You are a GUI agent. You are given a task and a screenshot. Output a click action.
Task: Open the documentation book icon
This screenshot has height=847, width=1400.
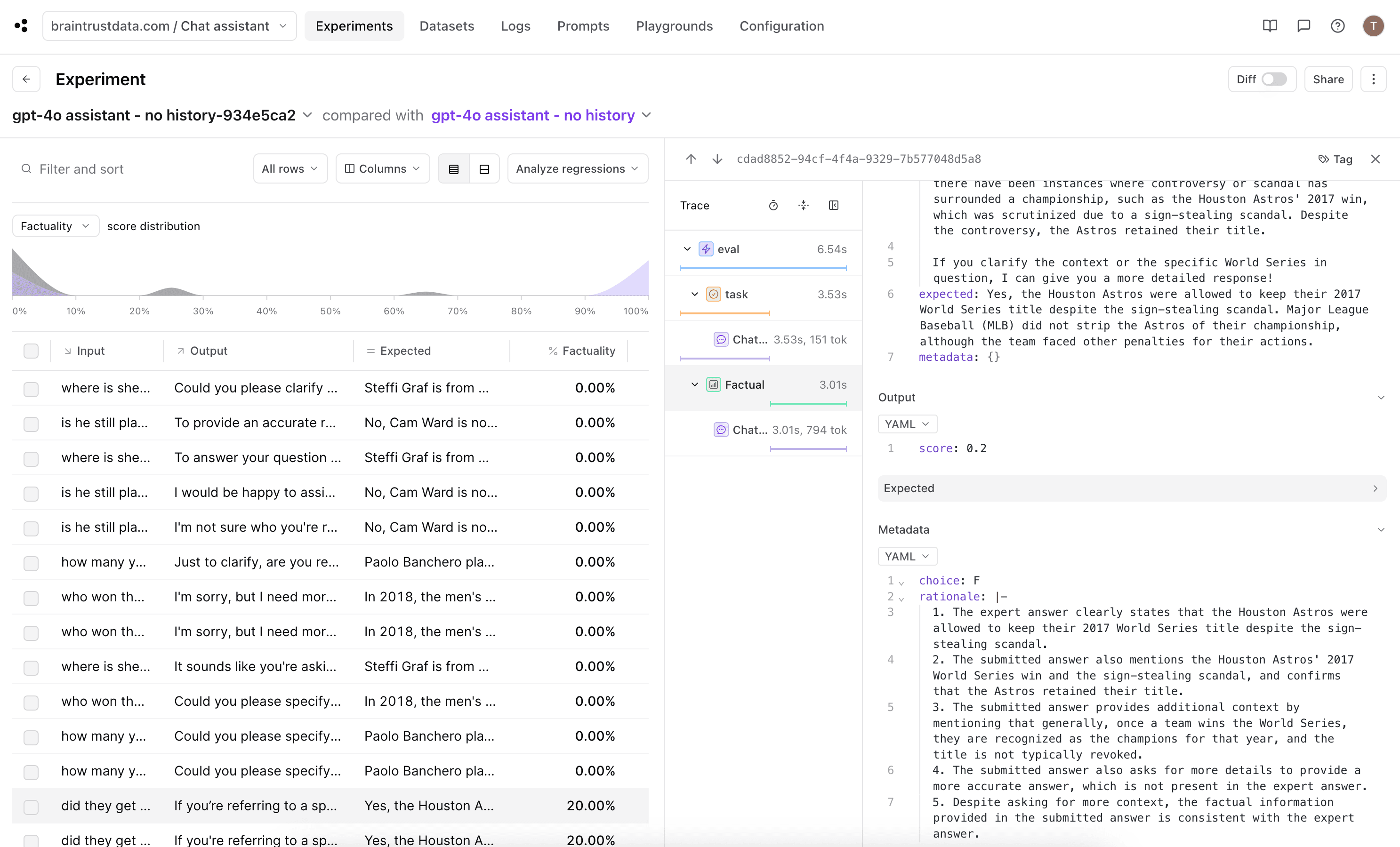tap(1269, 26)
